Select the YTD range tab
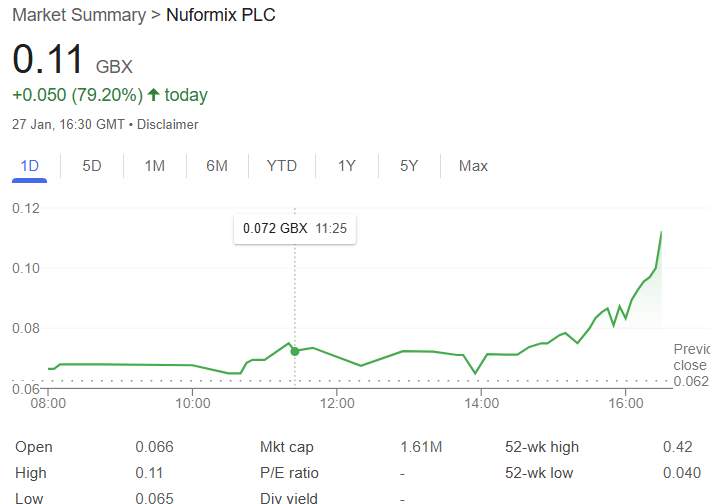The height and width of the screenshot is (504, 710). tap(282, 166)
